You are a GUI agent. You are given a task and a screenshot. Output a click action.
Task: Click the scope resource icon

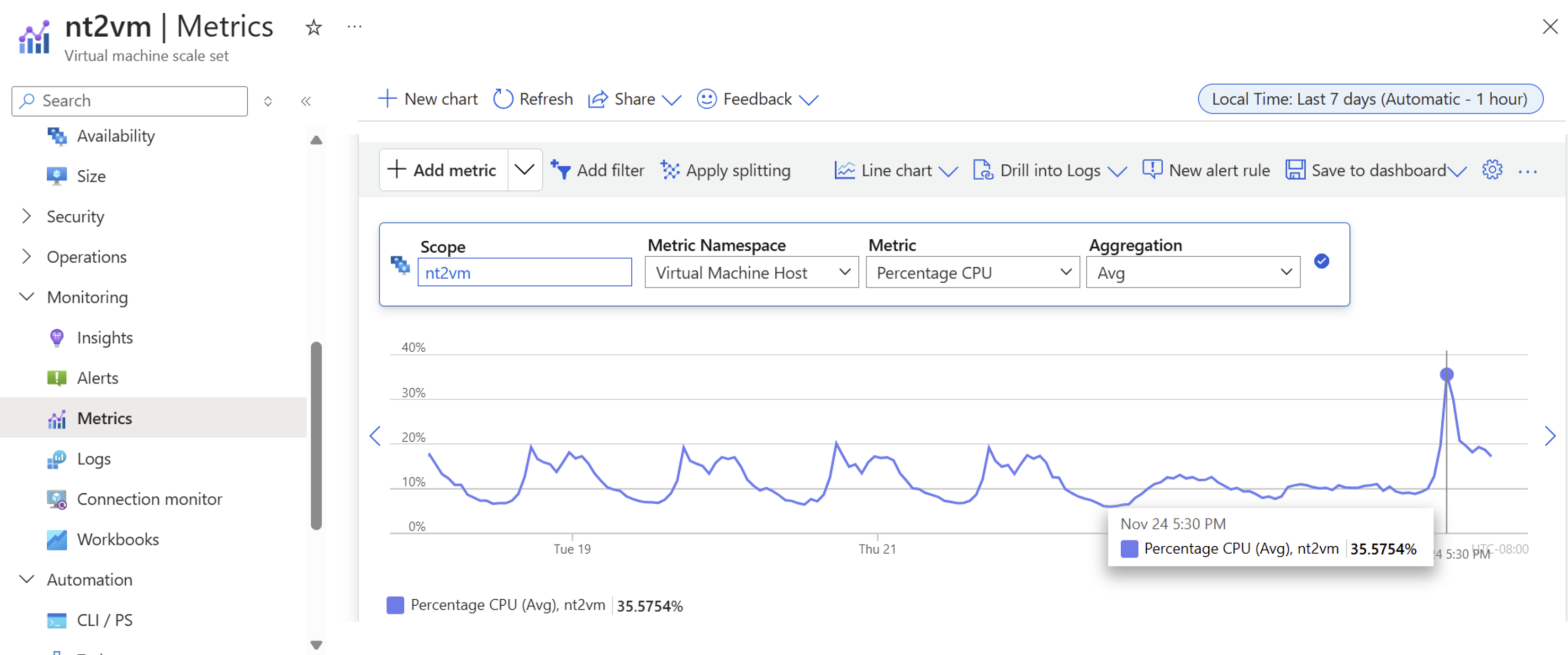[400, 265]
